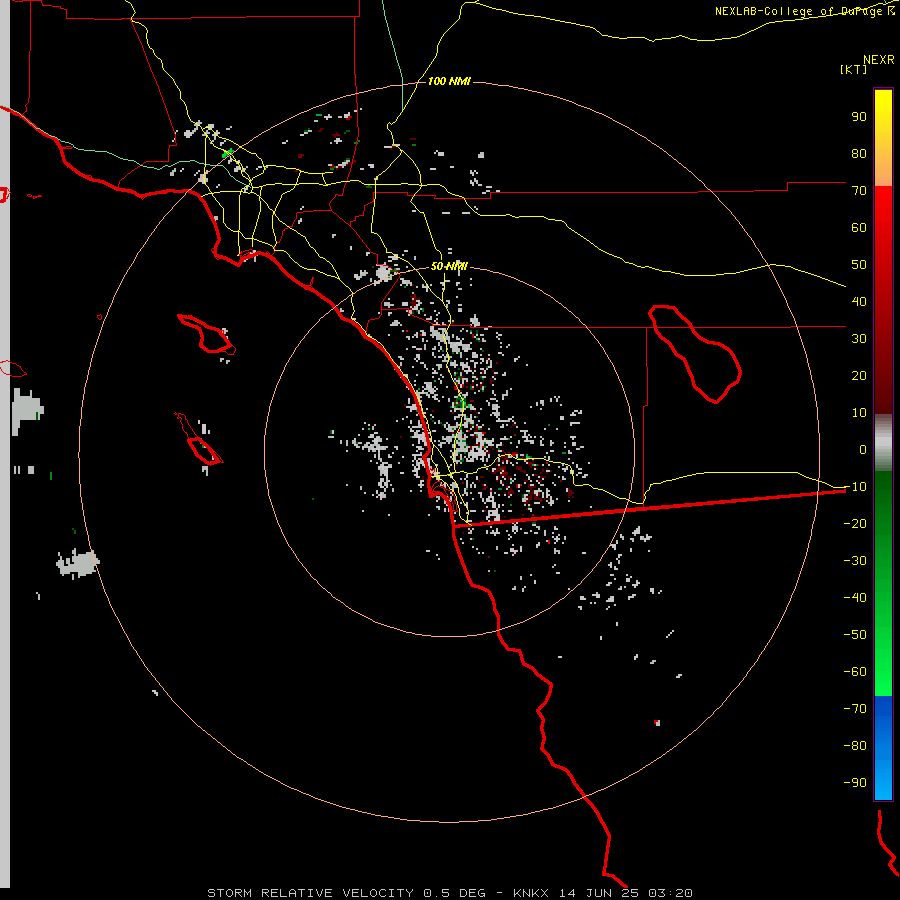Screen dimensions: 900x900
Task: Click the -50 knot value on scale
Action: (x=855, y=634)
